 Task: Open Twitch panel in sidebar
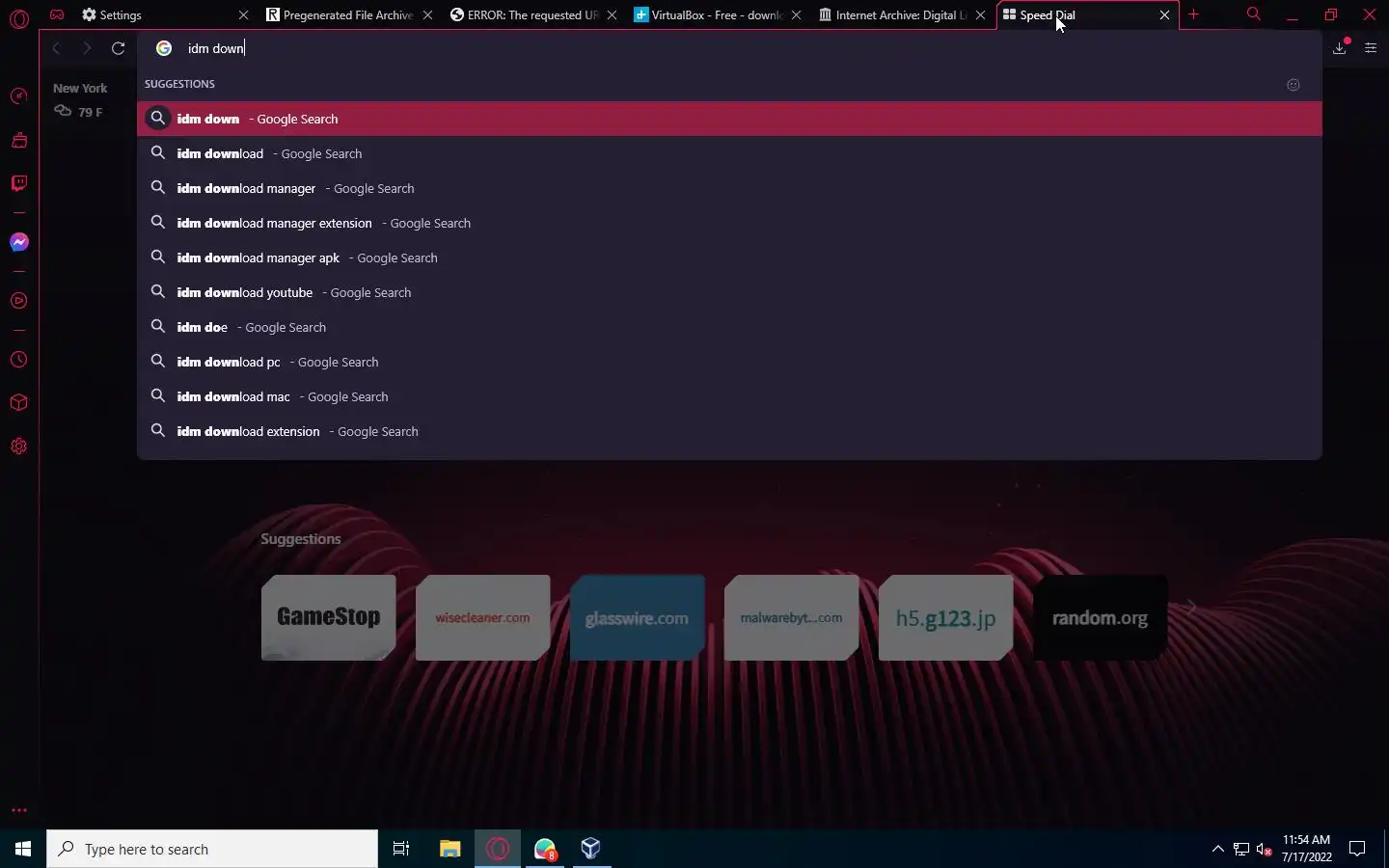point(18,183)
